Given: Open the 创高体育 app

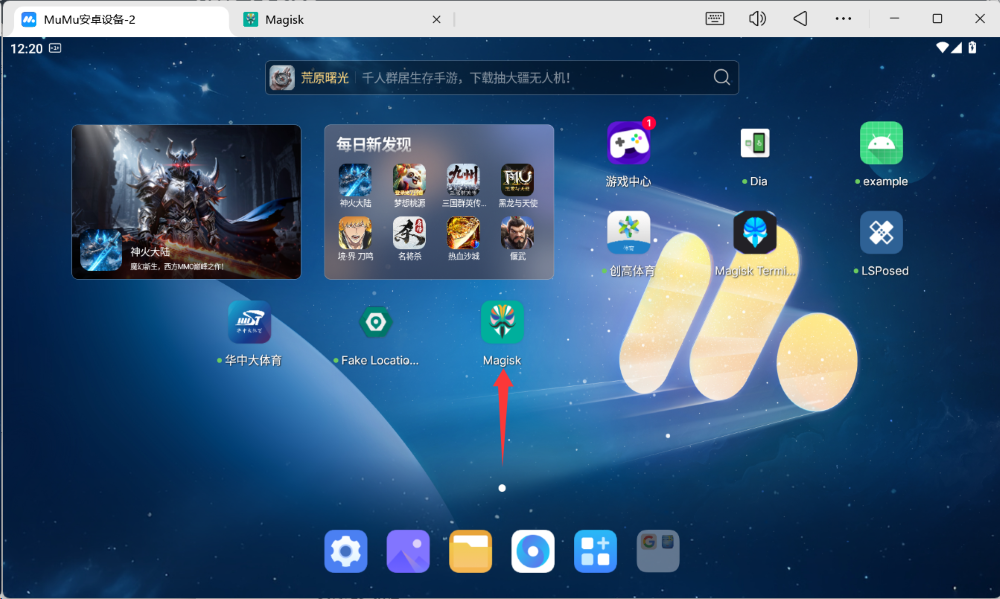Looking at the screenshot, I should tap(628, 230).
